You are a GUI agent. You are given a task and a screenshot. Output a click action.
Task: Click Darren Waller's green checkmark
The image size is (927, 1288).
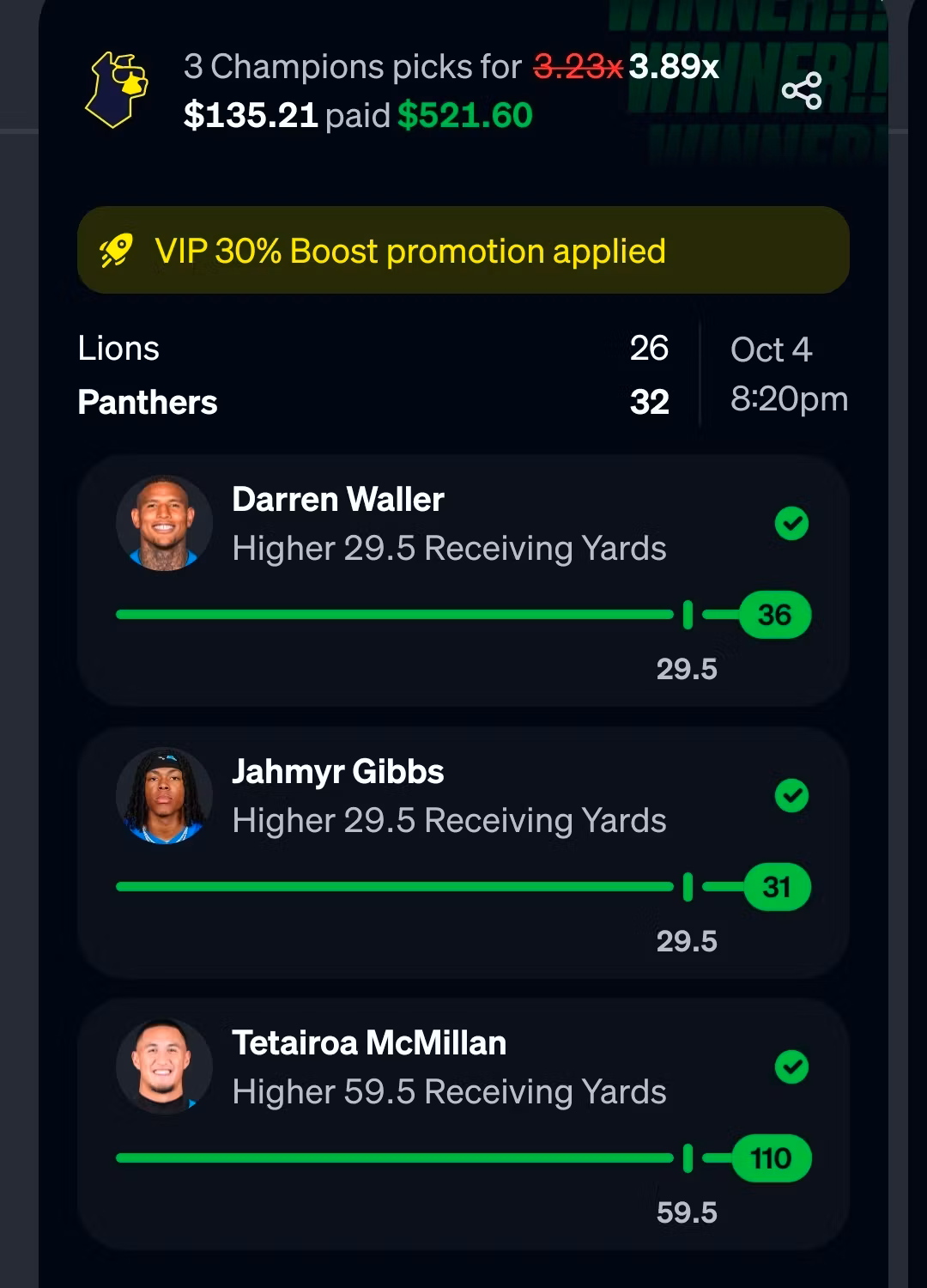tap(791, 523)
